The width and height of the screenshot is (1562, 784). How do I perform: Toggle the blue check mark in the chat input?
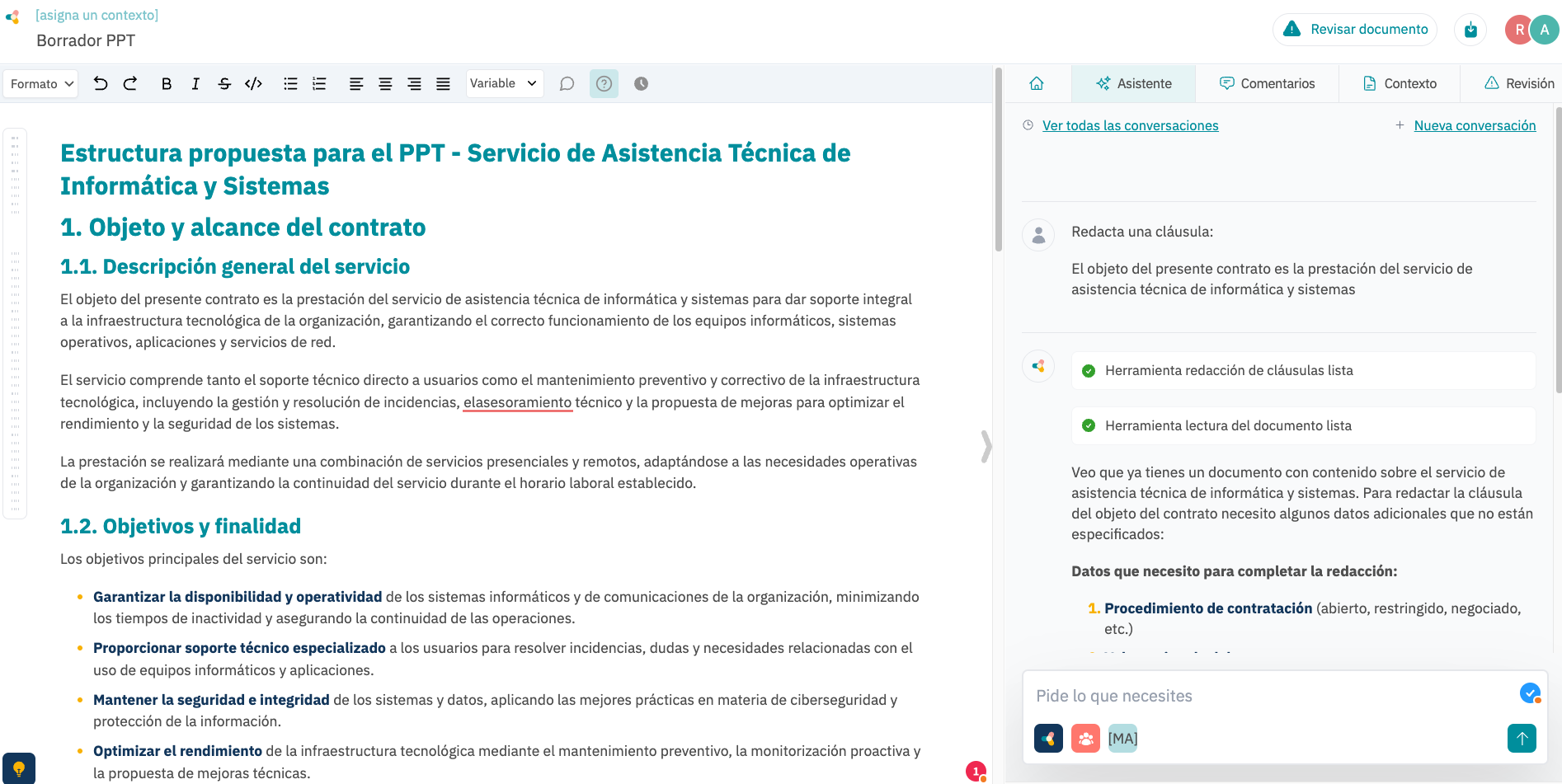click(1530, 692)
